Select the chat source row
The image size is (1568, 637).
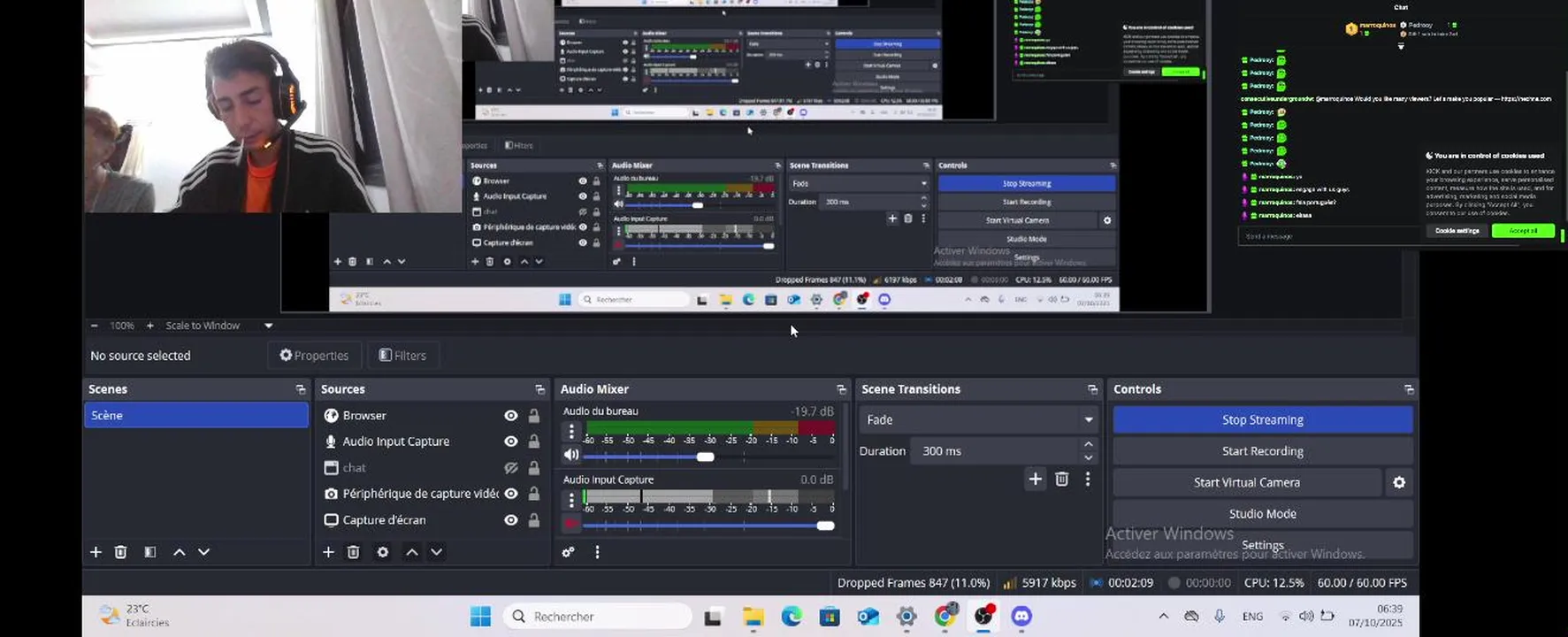[432, 468]
